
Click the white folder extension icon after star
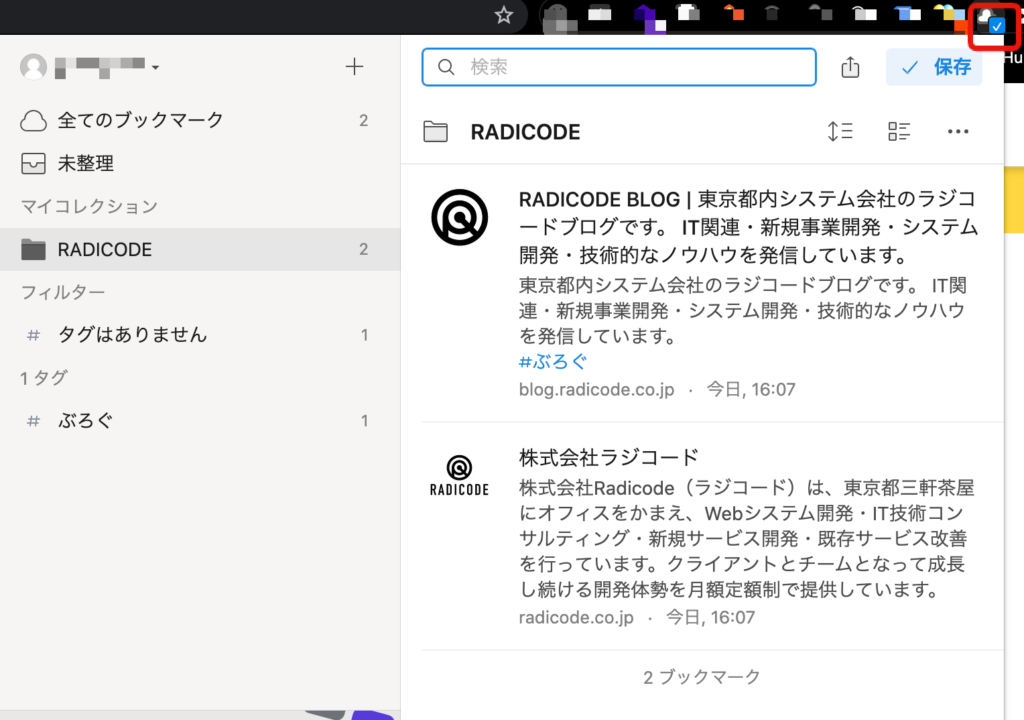(600, 12)
